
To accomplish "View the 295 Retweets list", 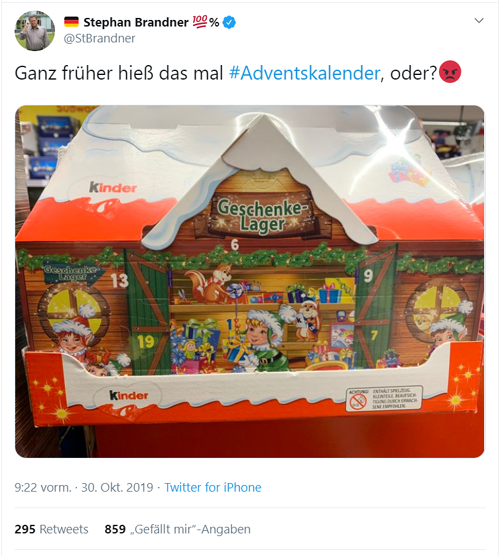I will pyautogui.click(x=51, y=529).
